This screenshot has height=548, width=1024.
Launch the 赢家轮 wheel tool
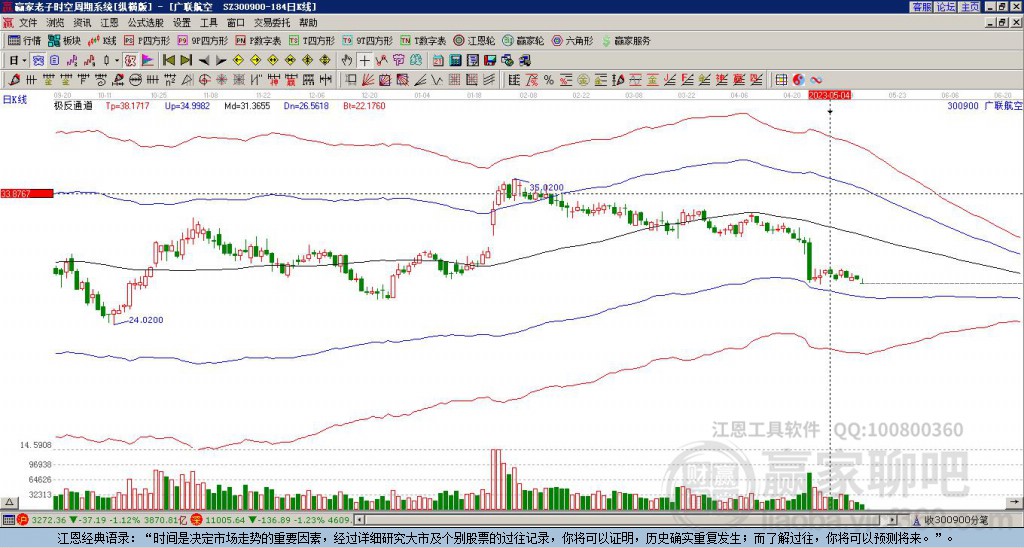click(523, 40)
